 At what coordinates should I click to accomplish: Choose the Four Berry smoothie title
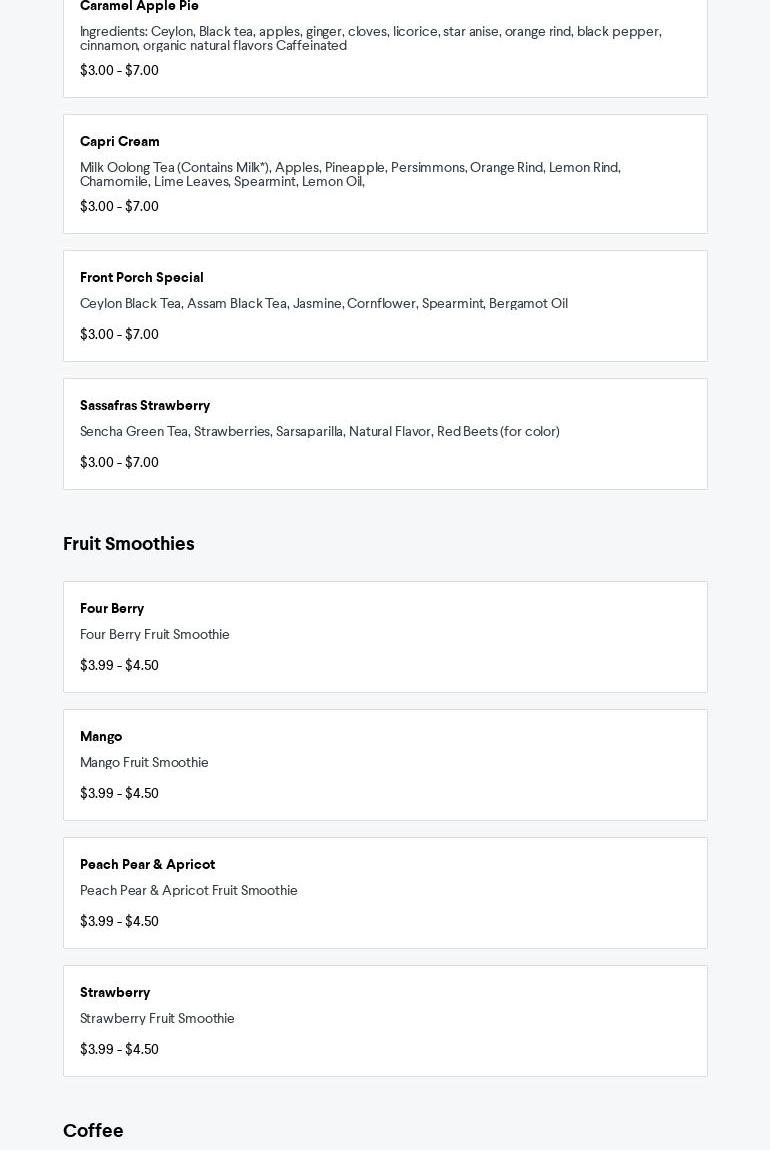pos(112,609)
